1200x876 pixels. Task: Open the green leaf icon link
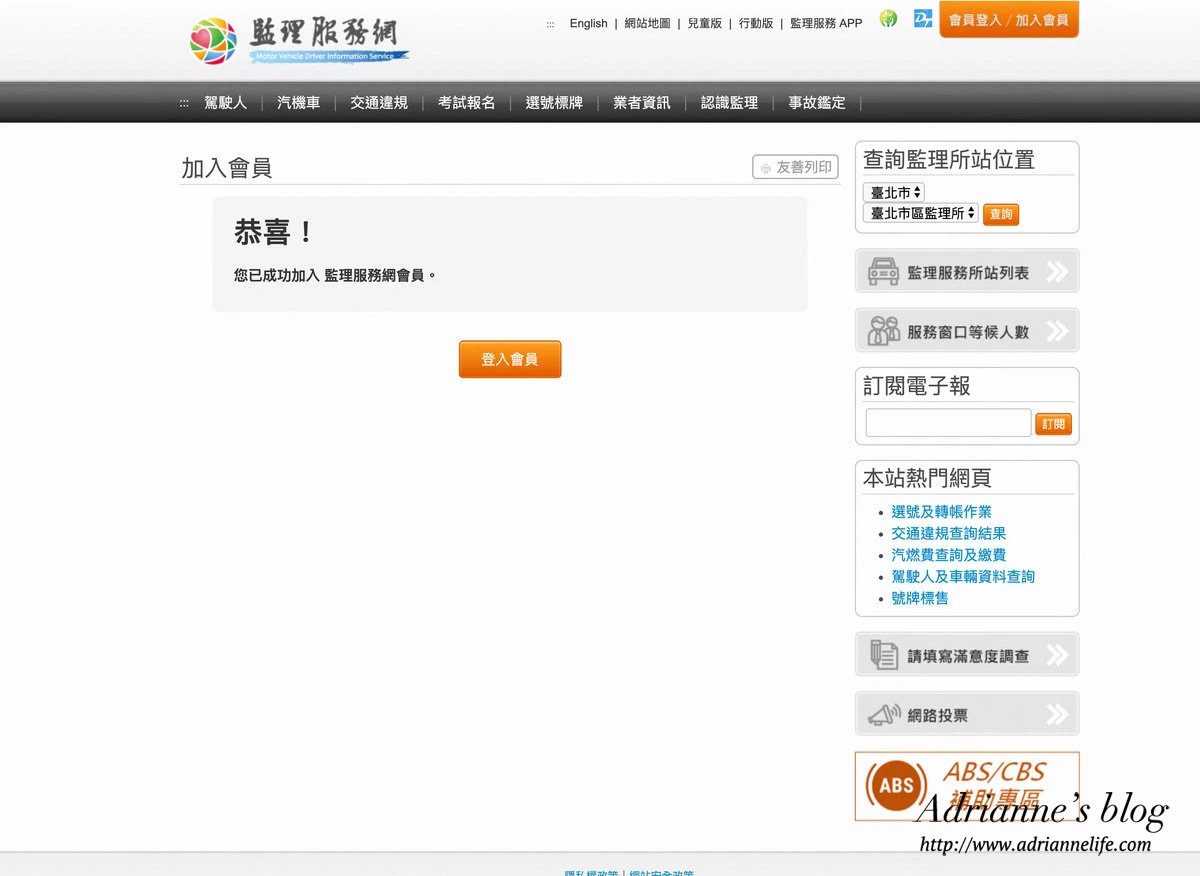[x=888, y=19]
